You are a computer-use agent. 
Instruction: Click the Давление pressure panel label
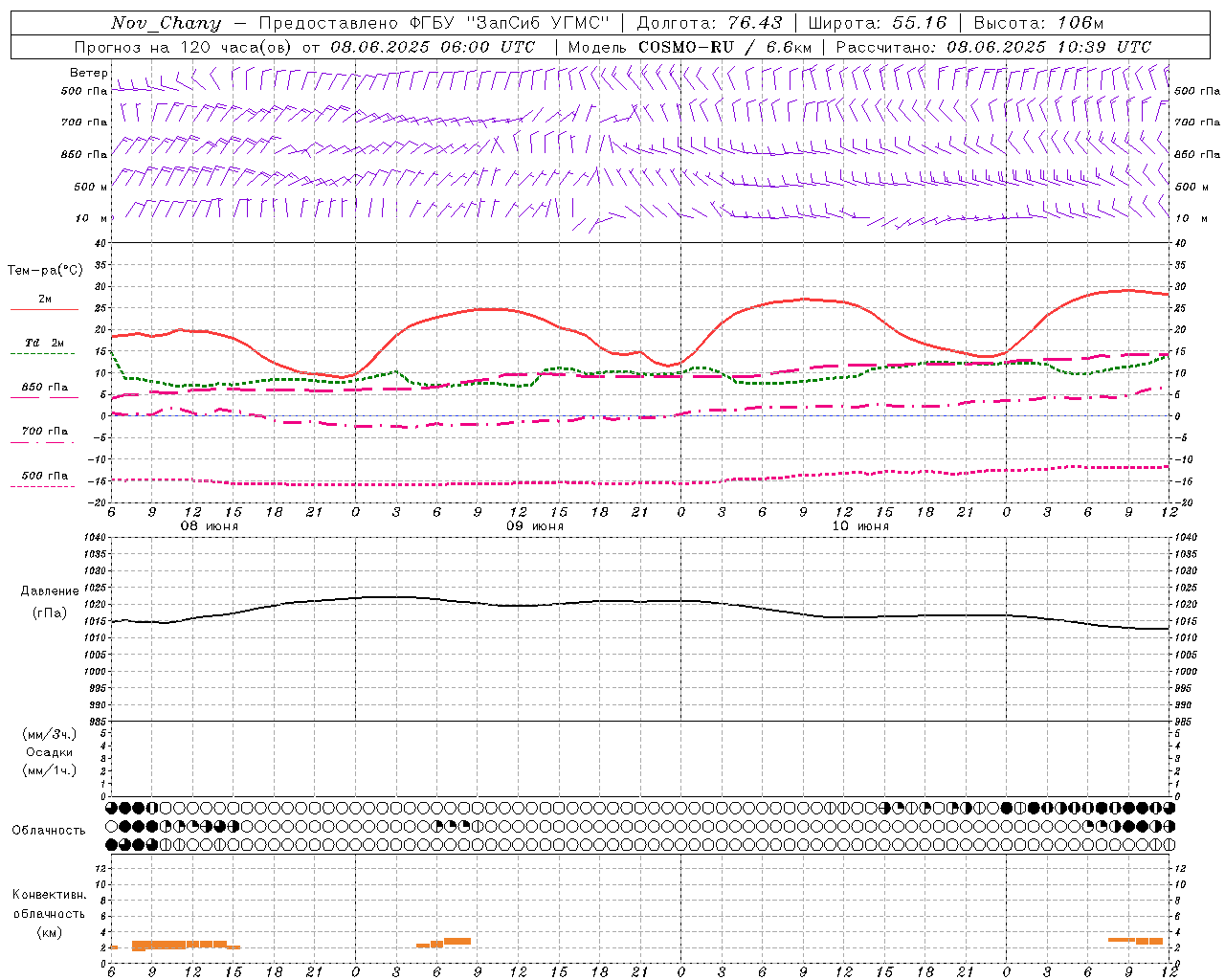point(50,591)
